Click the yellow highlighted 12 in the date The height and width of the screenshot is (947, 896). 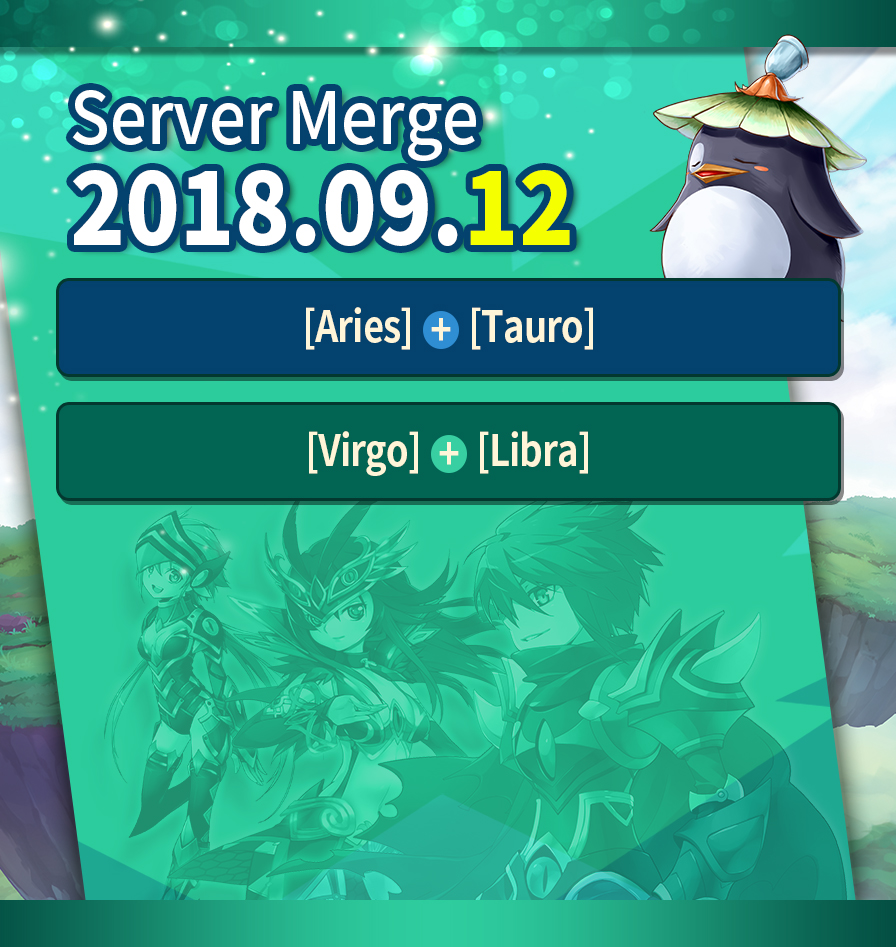click(521, 209)
